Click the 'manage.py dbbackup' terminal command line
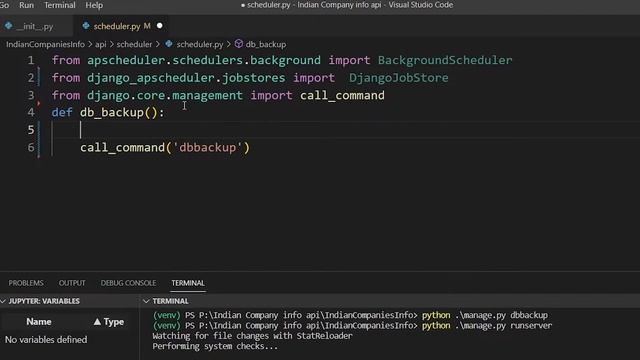Viewport: 640px width, 360px height. [x=350, y=315]
